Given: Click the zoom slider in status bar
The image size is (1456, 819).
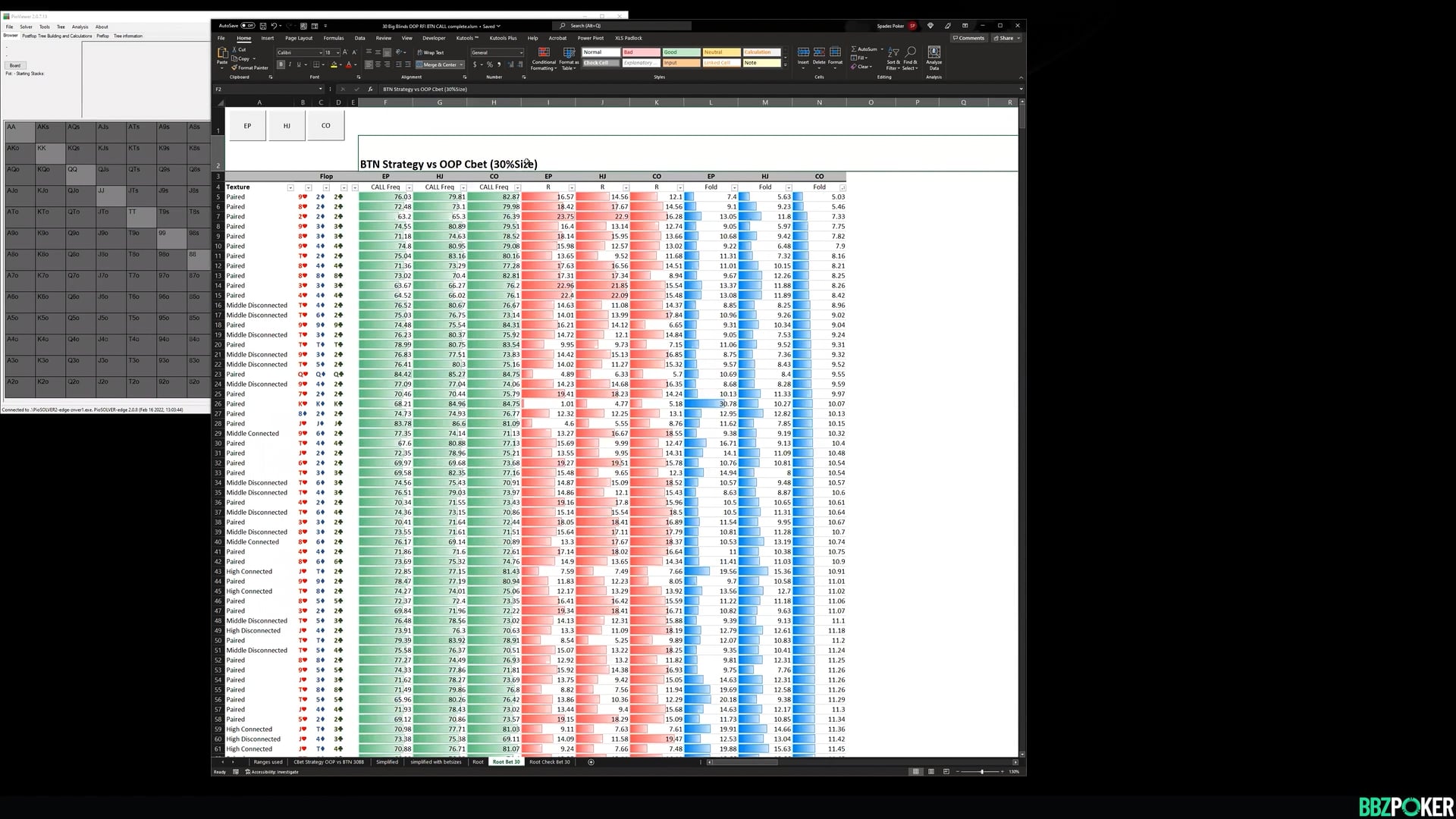Looking at the screenshot, I should click(982, 772).
